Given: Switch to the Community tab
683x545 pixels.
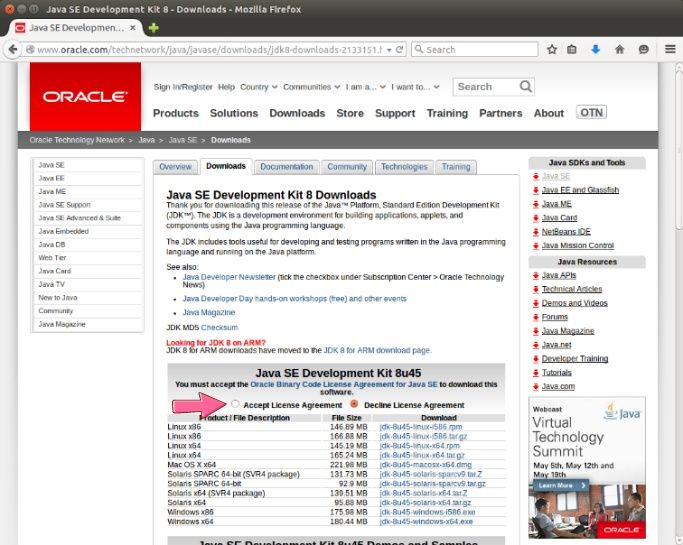Looking at the screenshot, I should pyautogui.click(x=347, y=167).
